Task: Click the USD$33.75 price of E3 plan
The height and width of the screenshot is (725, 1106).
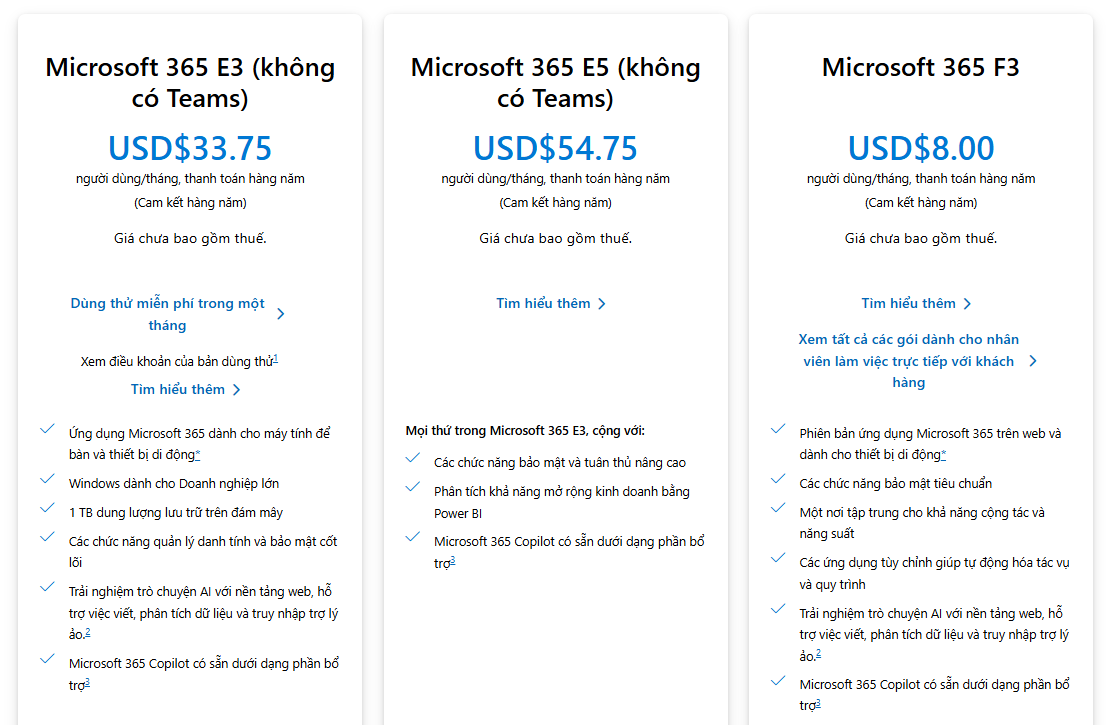Action: (x=190, y=148)
